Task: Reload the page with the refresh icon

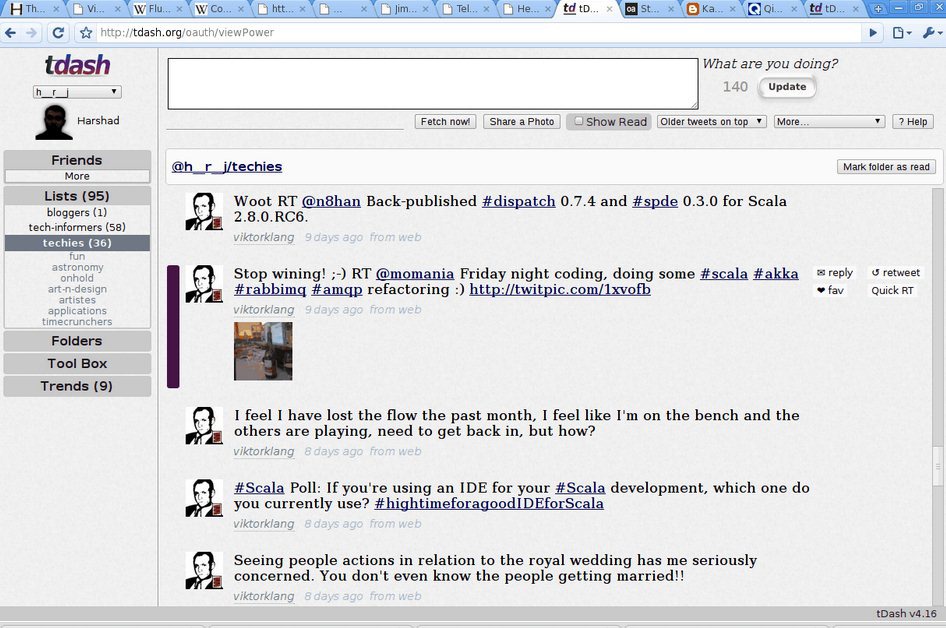Action: coord(58,33)
